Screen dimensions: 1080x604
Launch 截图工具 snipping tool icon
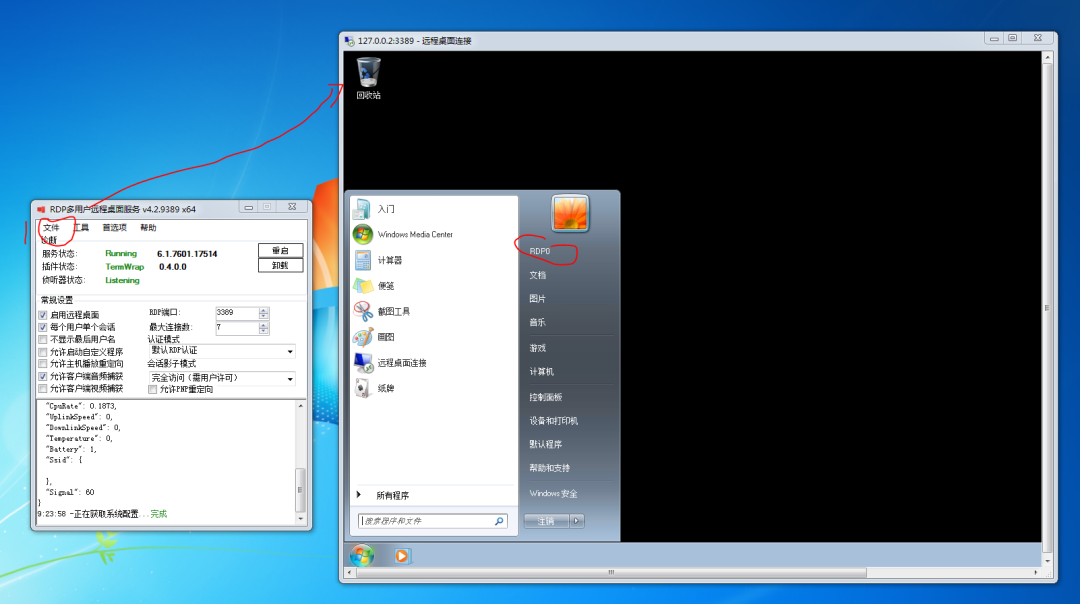362,311
